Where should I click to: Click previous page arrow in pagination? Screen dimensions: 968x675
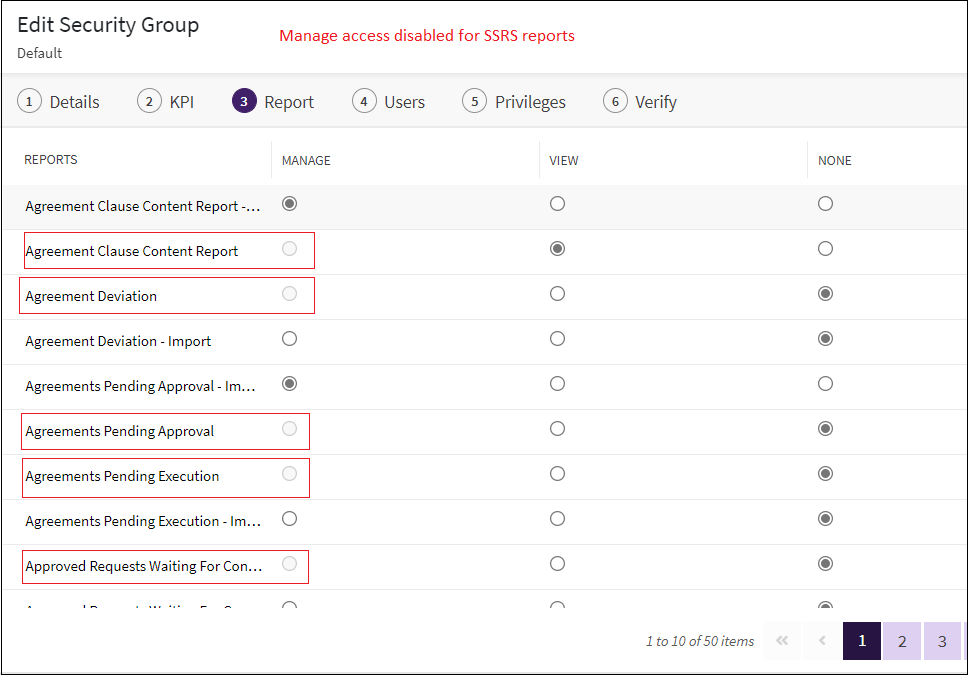coord(822,641)
